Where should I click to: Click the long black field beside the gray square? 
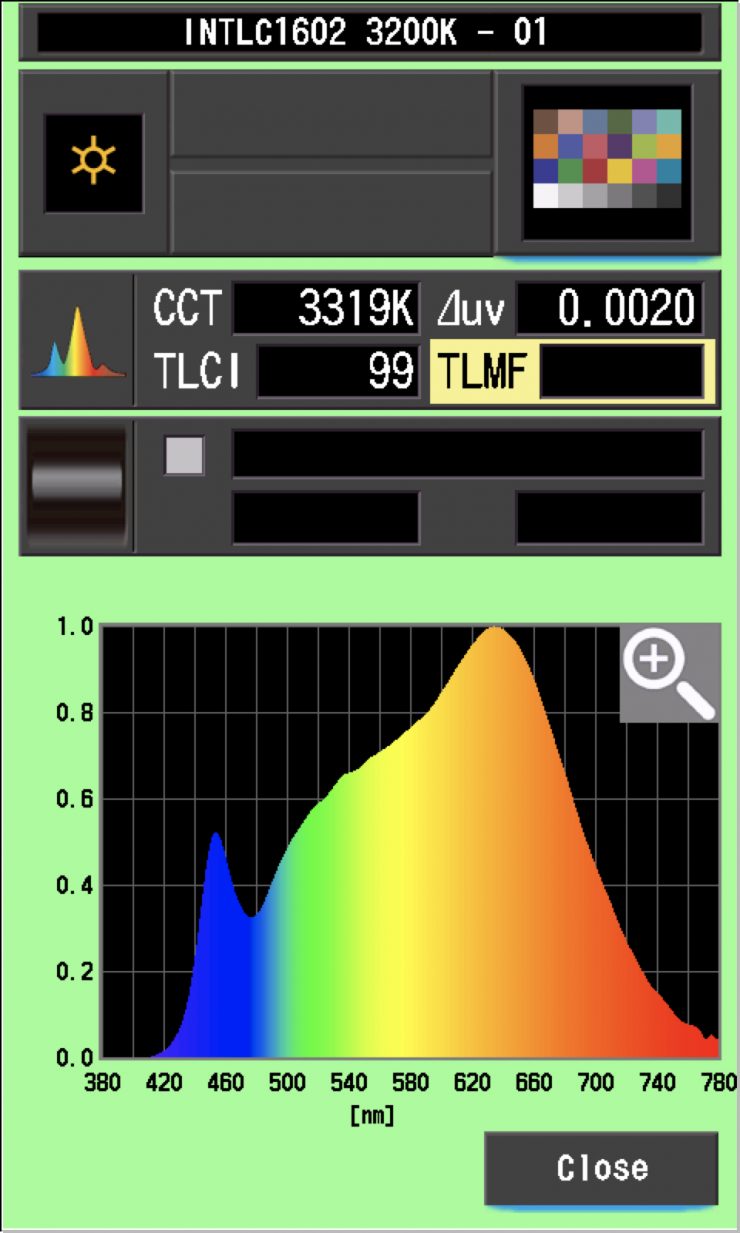coord(467,455)
